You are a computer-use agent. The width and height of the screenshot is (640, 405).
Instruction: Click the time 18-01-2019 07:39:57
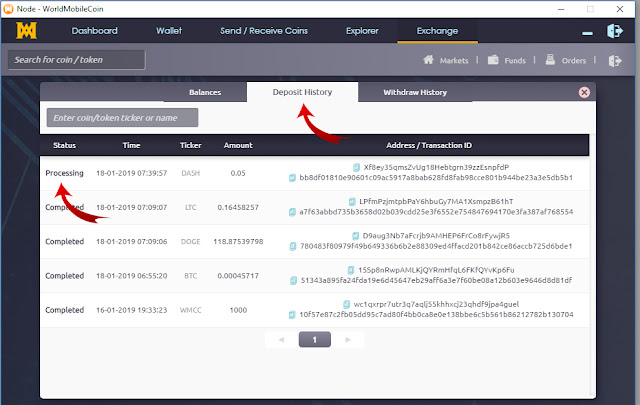[x=131, y=173]
